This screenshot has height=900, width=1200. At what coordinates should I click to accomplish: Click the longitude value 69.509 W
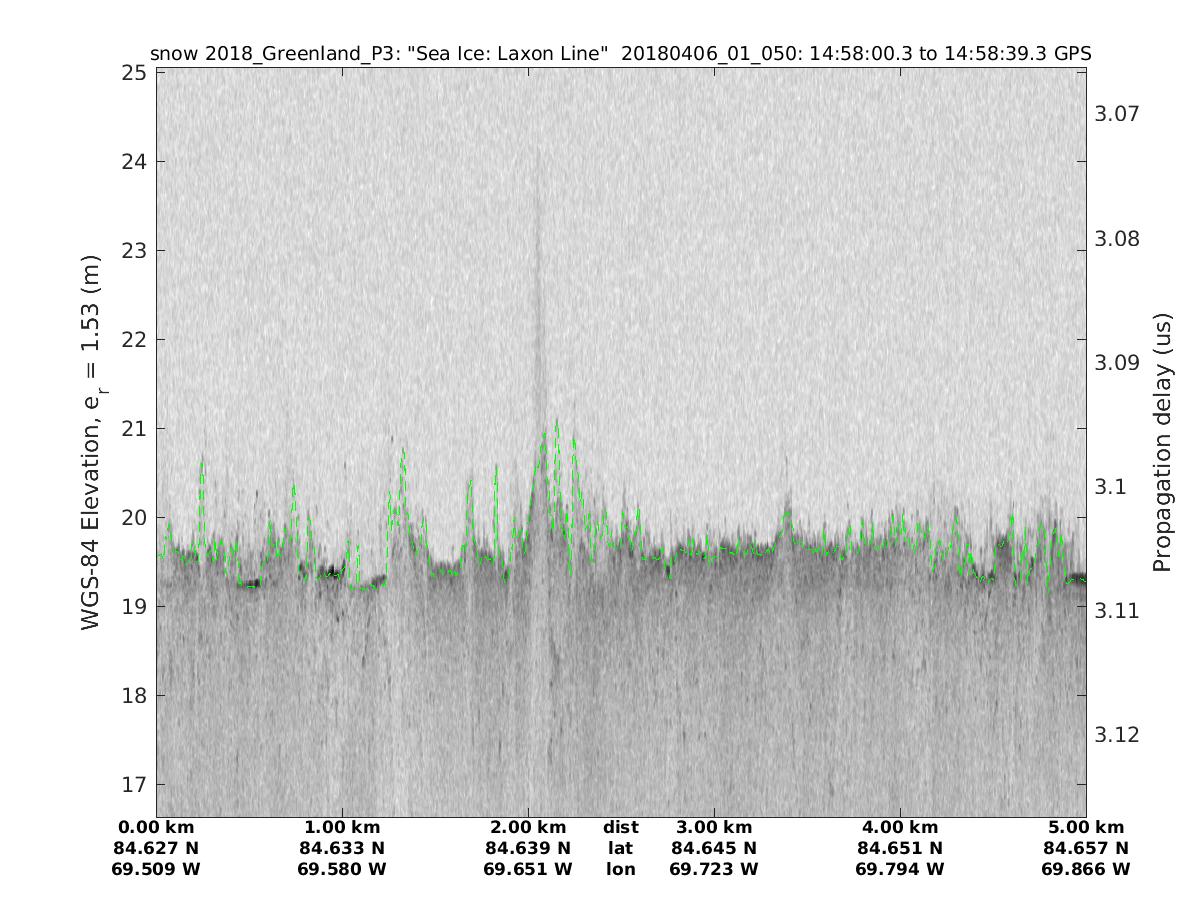(157, 870)
